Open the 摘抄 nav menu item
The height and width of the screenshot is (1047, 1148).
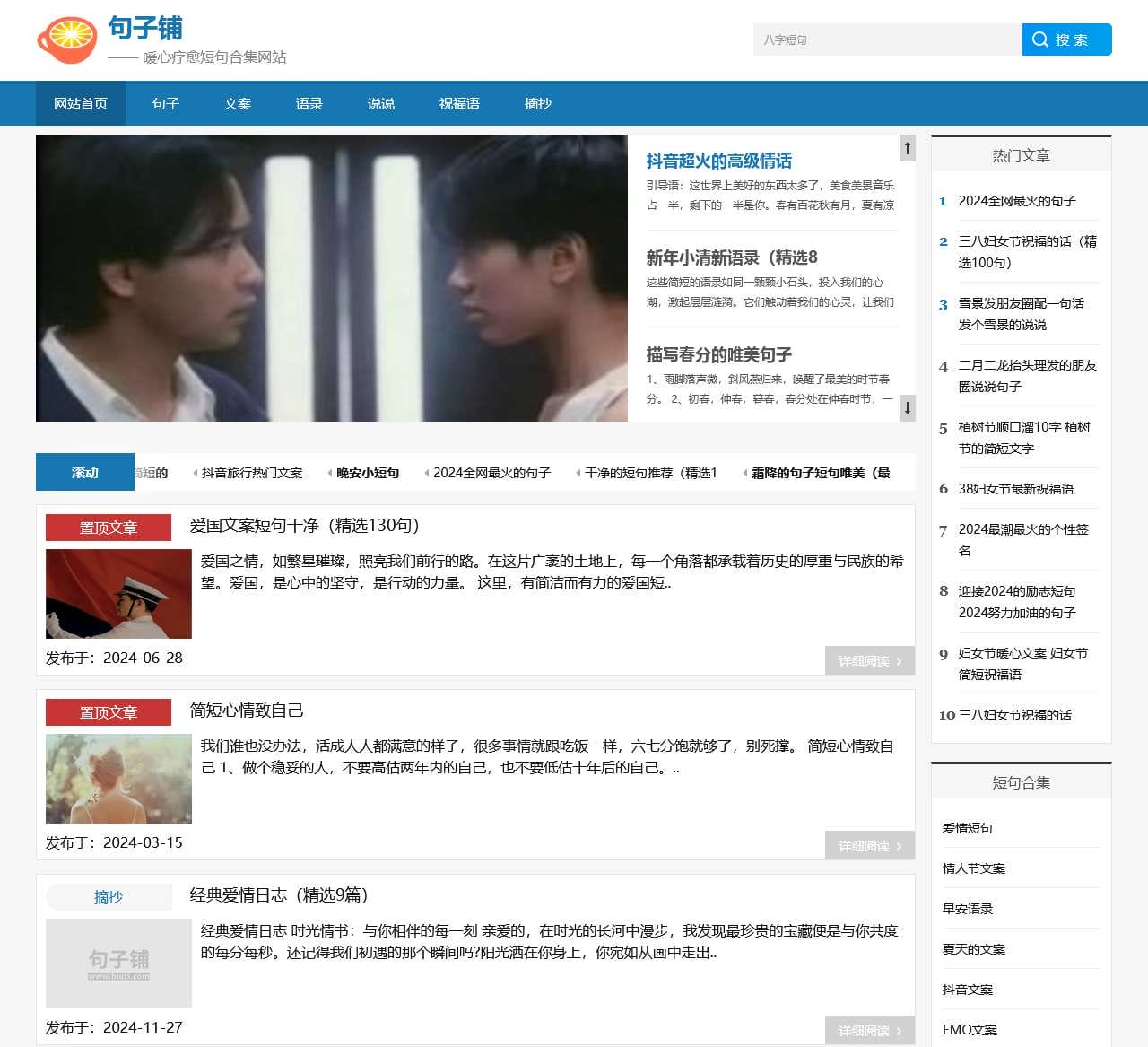pyautogui.click(x=538, y=103)
